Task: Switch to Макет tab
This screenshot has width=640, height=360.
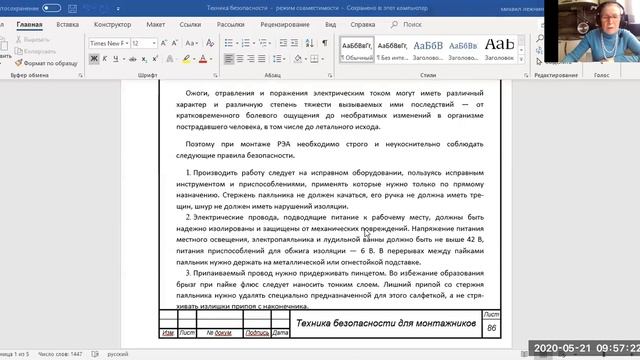Action: point(156,24)
